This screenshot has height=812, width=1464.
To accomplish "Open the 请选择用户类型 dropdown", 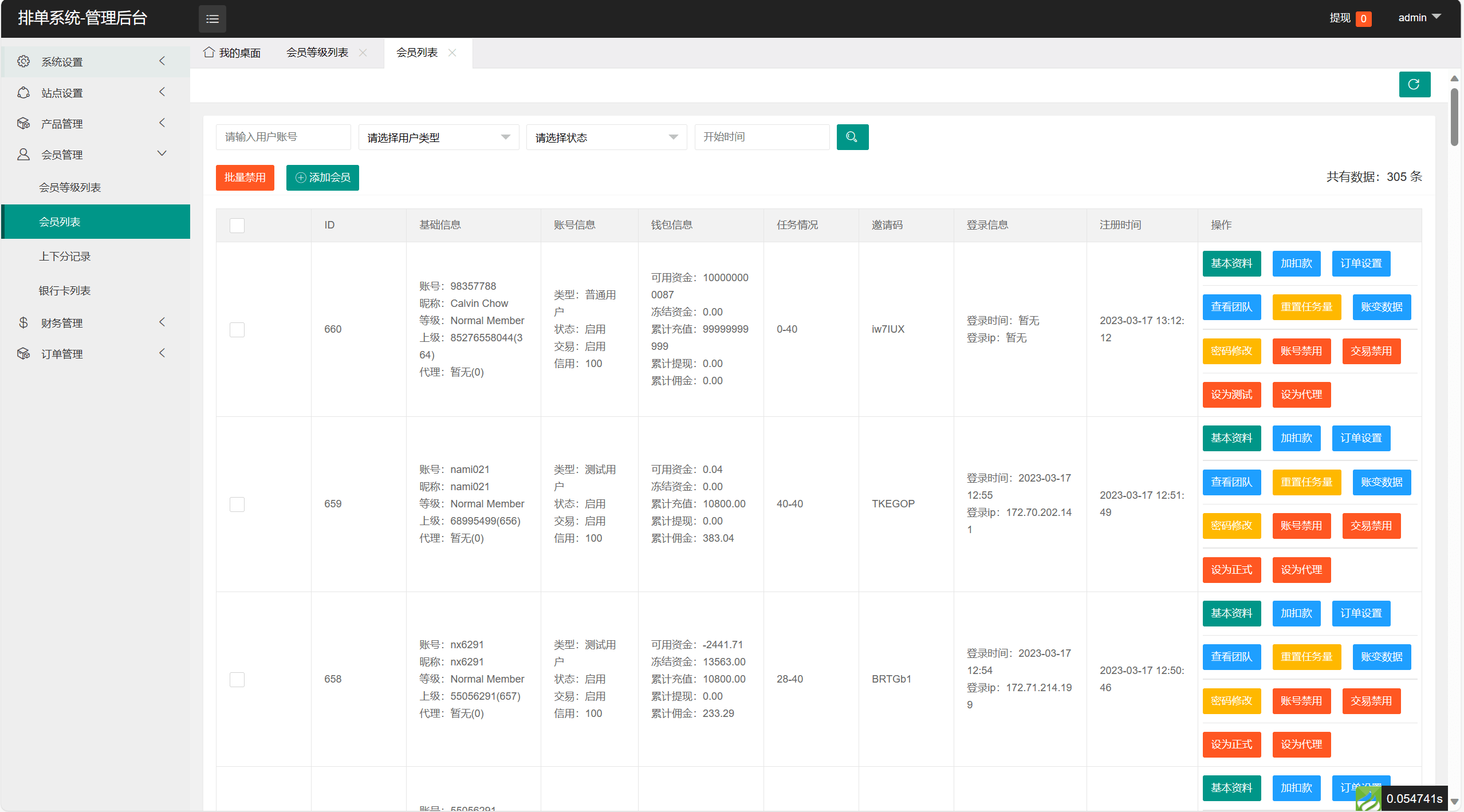I will 439,137.
